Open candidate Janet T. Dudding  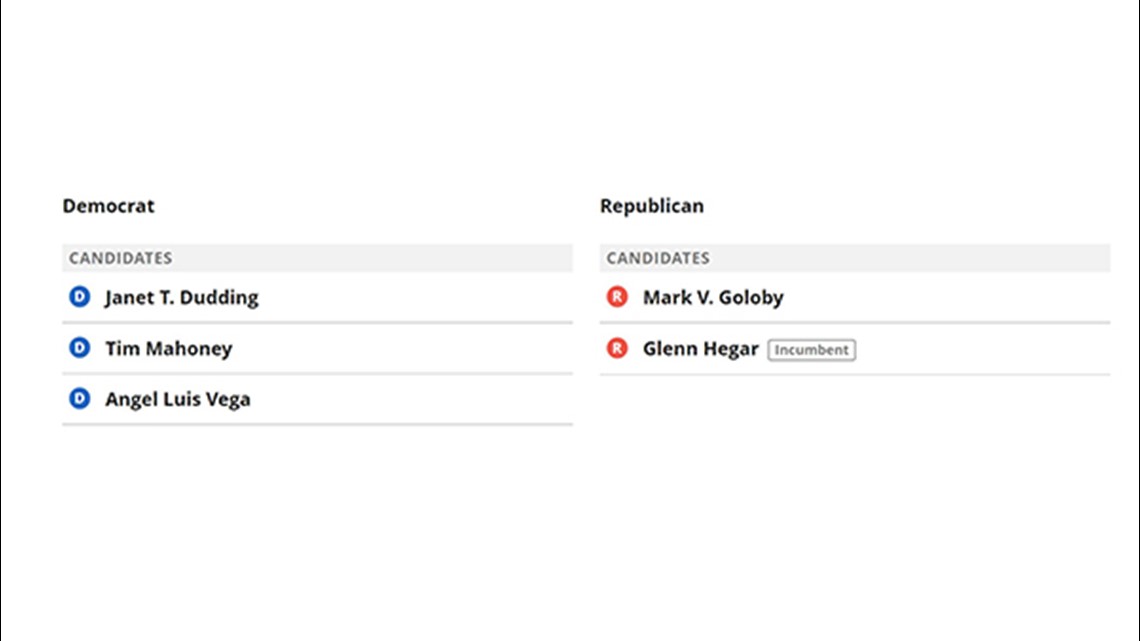[x=182, y=297]
